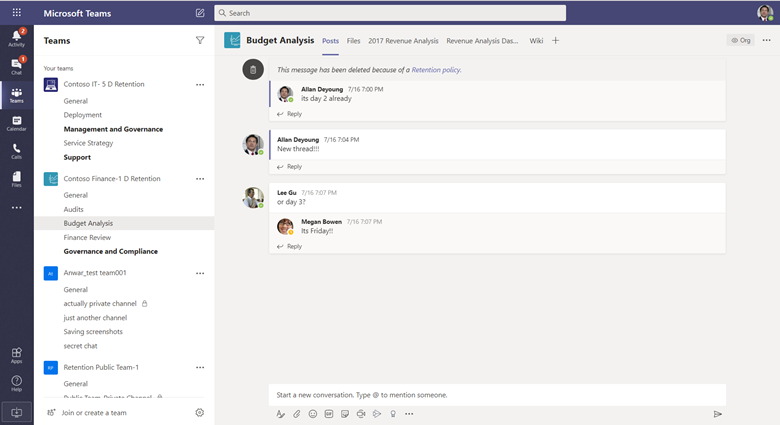Send the message with arrow icon

click(x=717, y=414)
